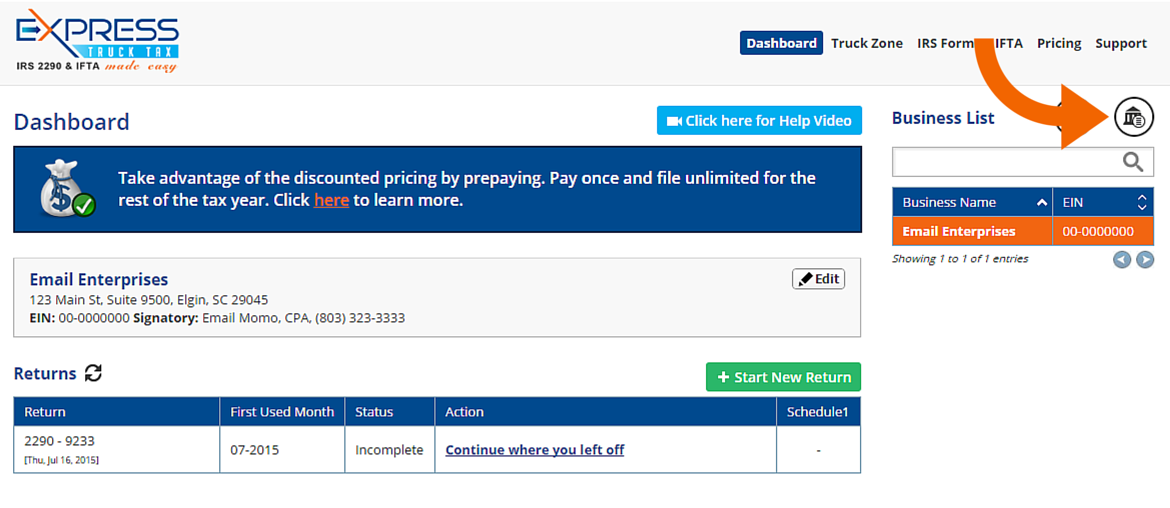Open the Dashboard menu tab
This screenshot has height=508, width=1170.
tap(781, 43)
